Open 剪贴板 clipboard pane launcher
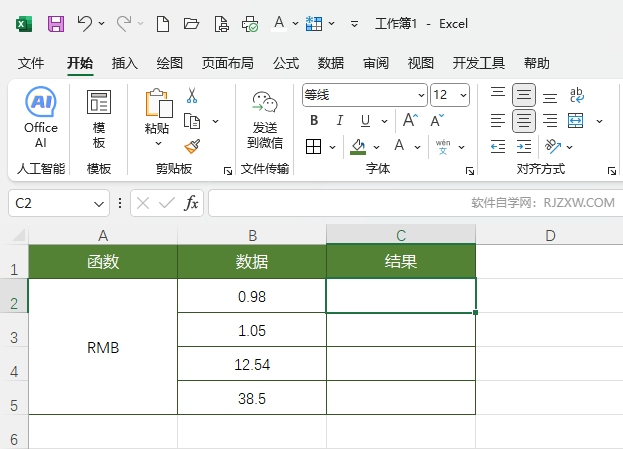 [x=228, y=171]
